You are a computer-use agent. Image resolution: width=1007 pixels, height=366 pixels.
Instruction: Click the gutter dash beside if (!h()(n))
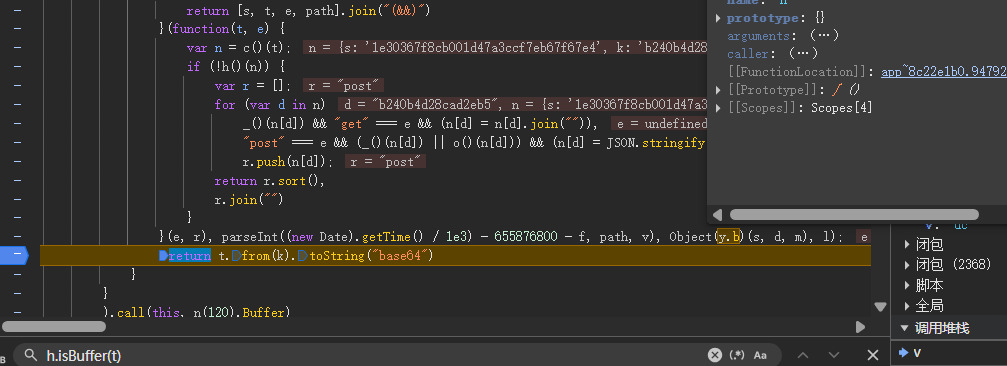16,67
